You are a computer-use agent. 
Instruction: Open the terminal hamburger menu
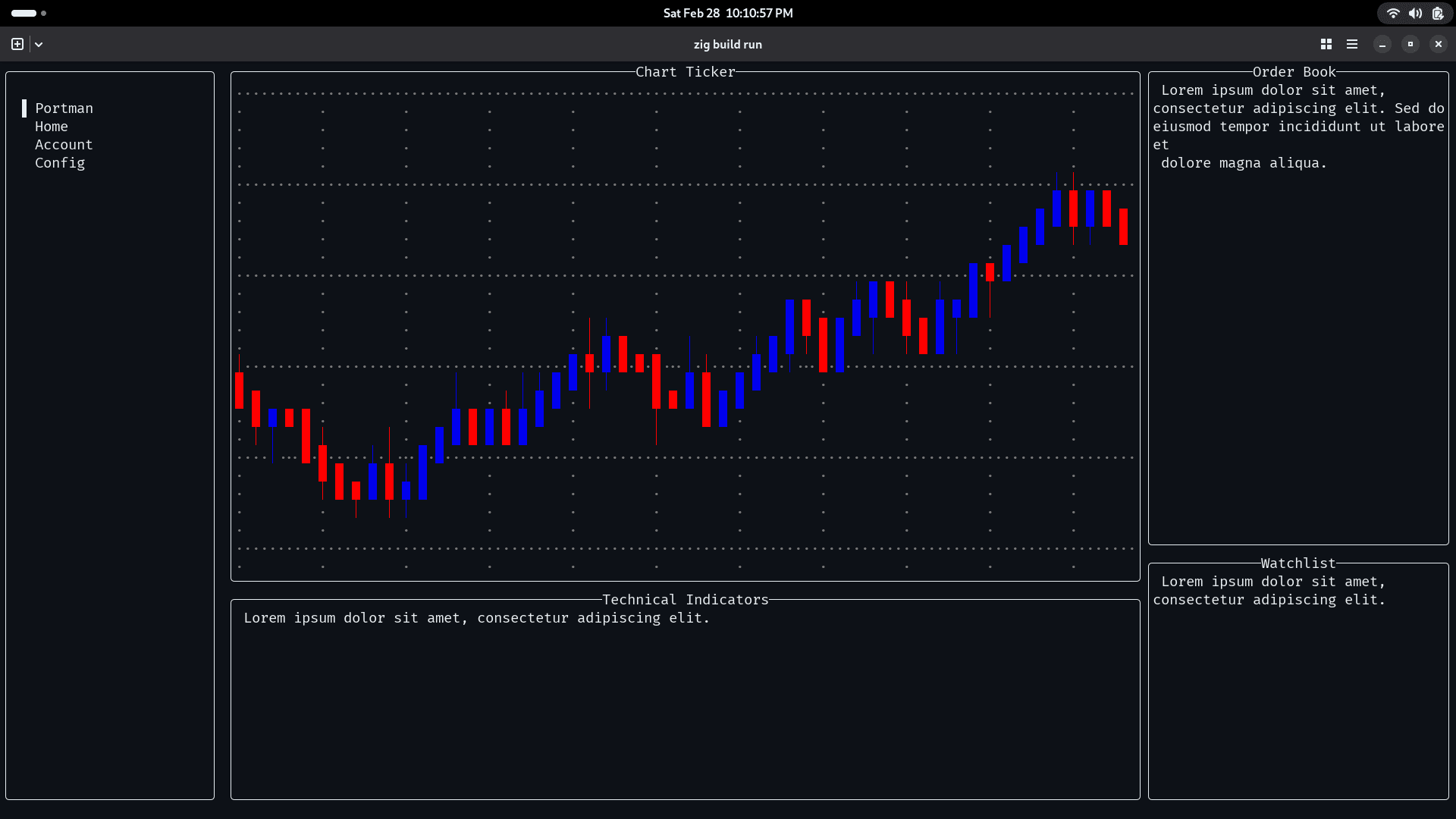(1352, 44)
